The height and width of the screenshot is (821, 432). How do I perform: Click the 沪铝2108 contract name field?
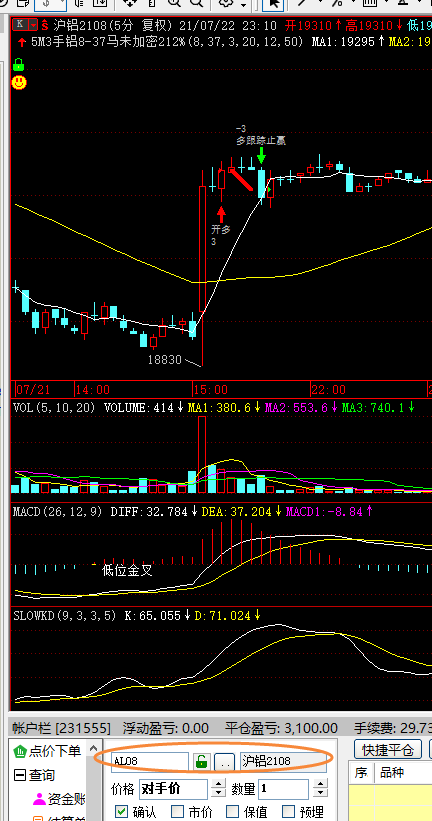point(283,761)
